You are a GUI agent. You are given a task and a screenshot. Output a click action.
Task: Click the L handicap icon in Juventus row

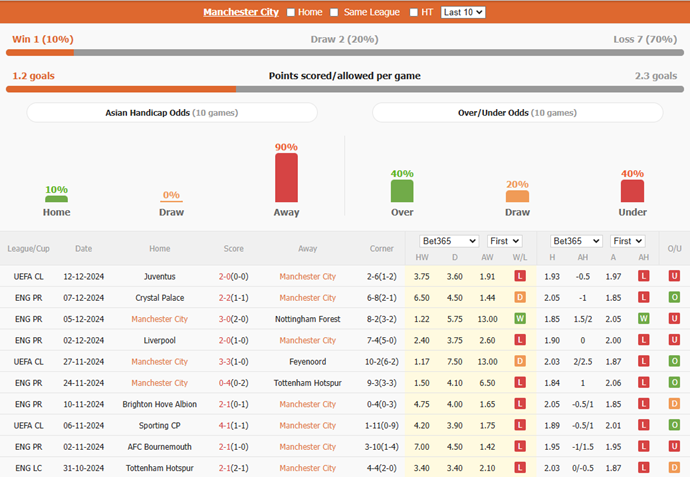coord(643,276)
